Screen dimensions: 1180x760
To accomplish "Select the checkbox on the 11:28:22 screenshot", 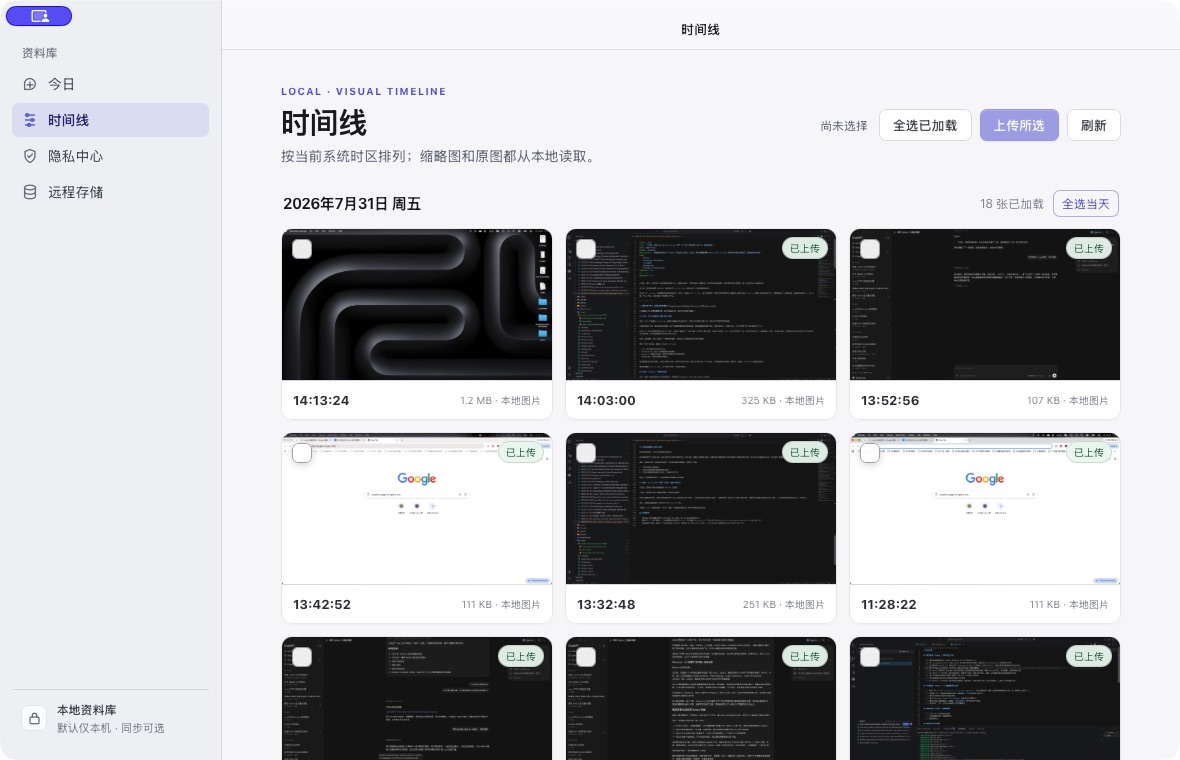I will click(x=870, y=453).
